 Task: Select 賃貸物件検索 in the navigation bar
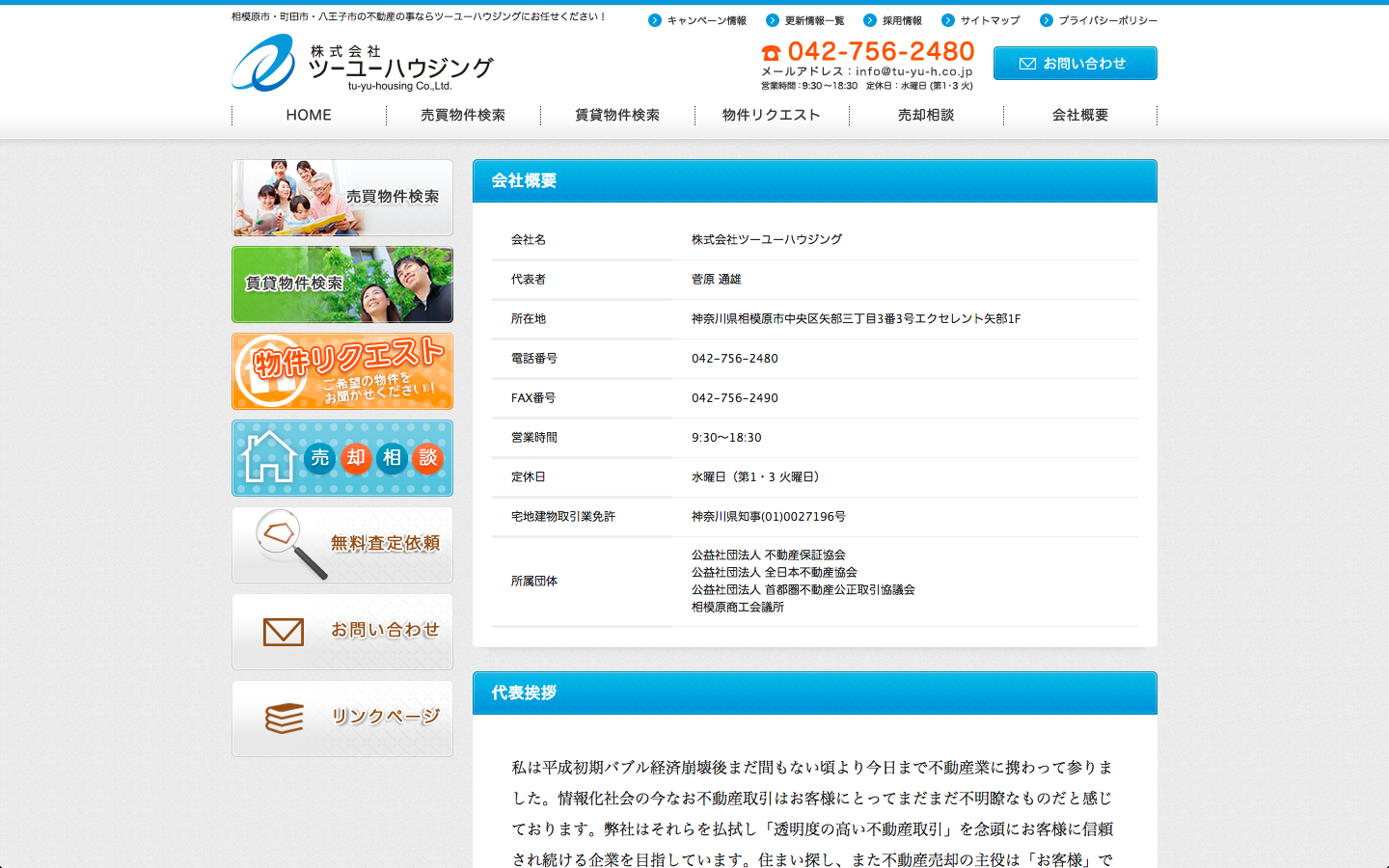(x=617, y=115)
